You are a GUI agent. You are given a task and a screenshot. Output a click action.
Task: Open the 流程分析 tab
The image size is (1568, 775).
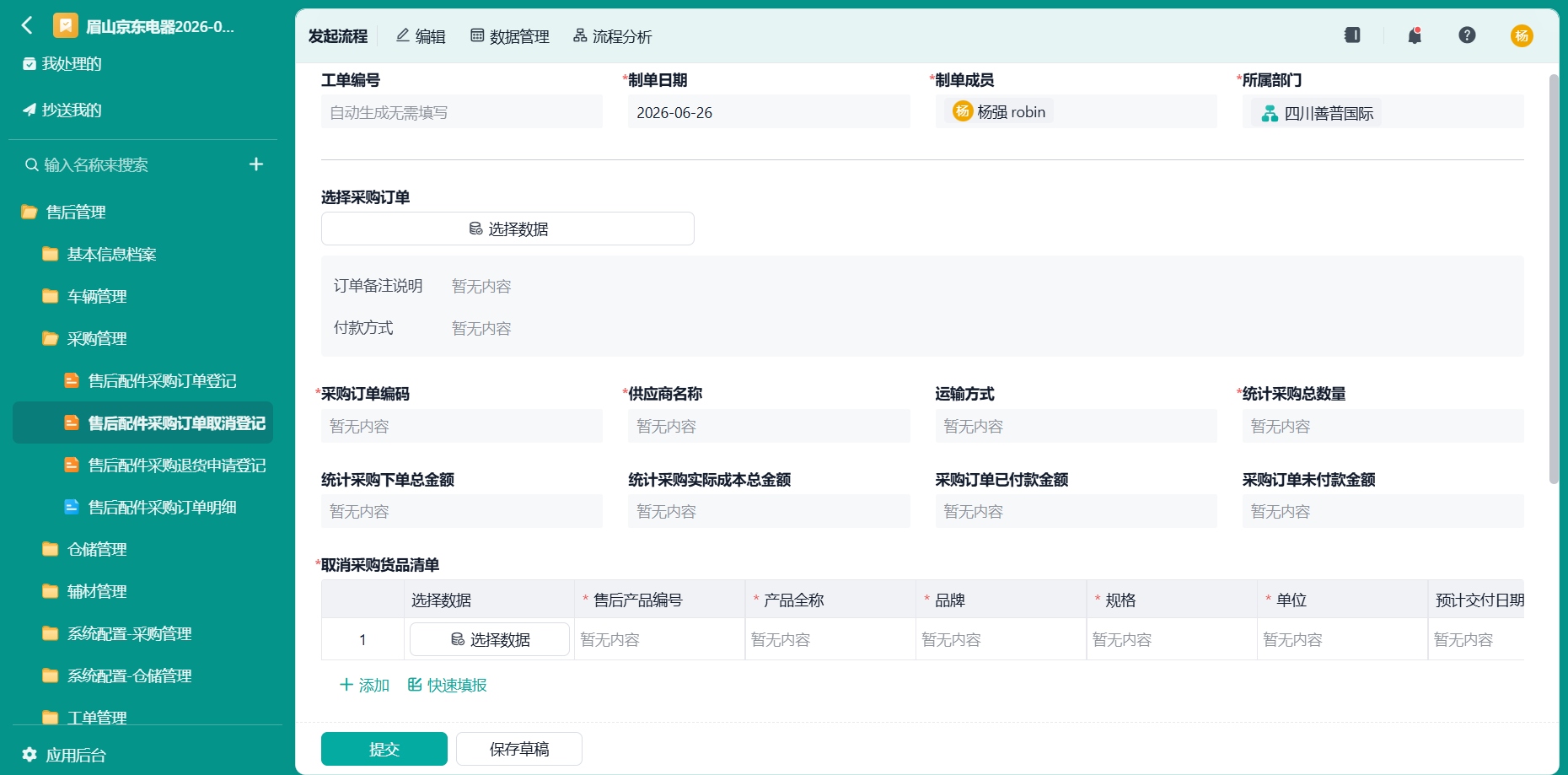[x=613, y=36]
